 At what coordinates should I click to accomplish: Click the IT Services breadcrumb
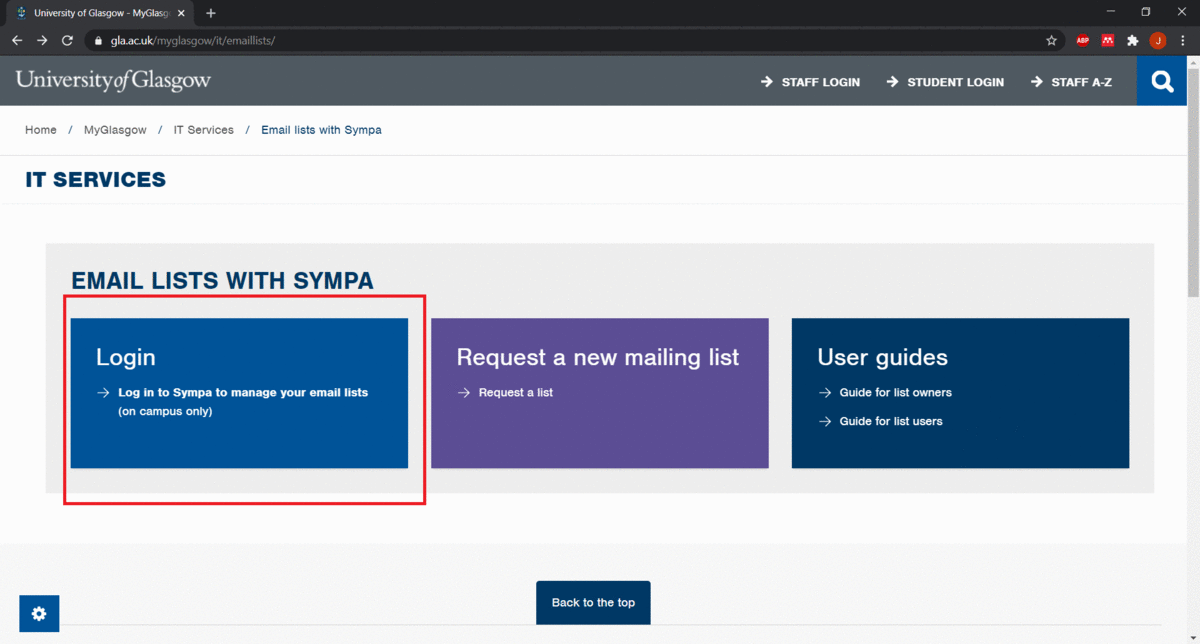[203, 130]
